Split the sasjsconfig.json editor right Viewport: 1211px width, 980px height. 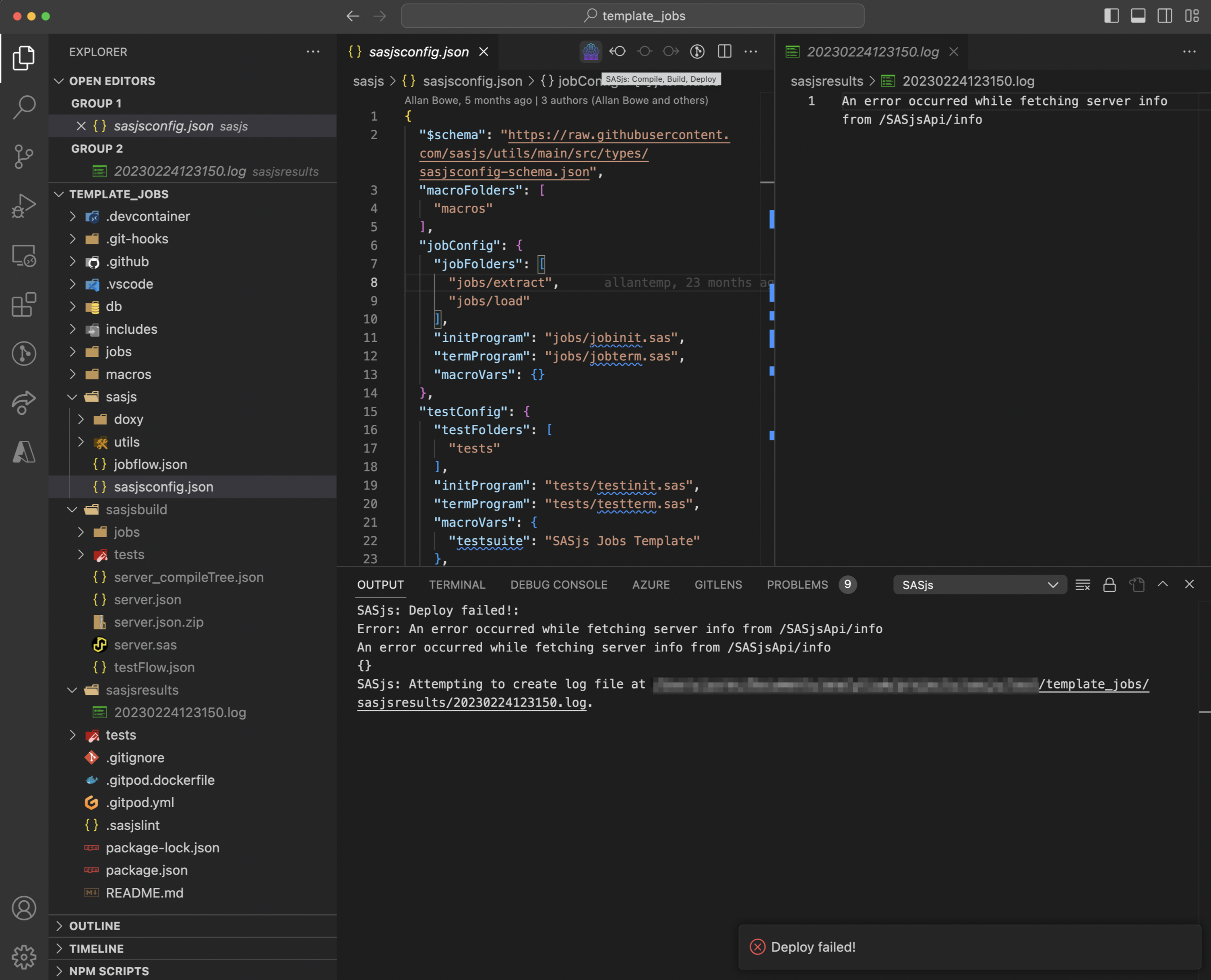[725, 52]
